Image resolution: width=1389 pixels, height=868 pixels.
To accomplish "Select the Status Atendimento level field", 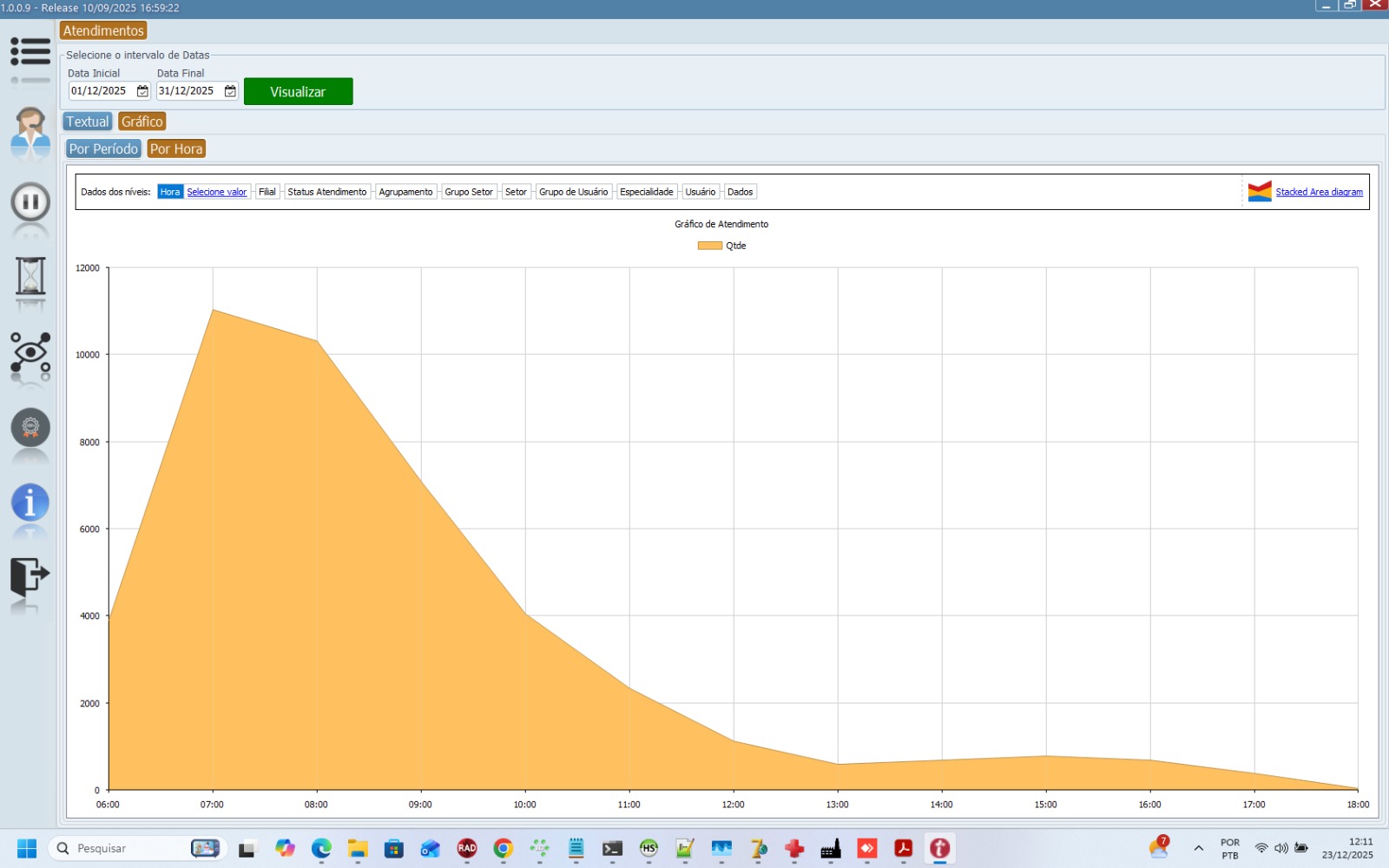I will click(326, 192).
